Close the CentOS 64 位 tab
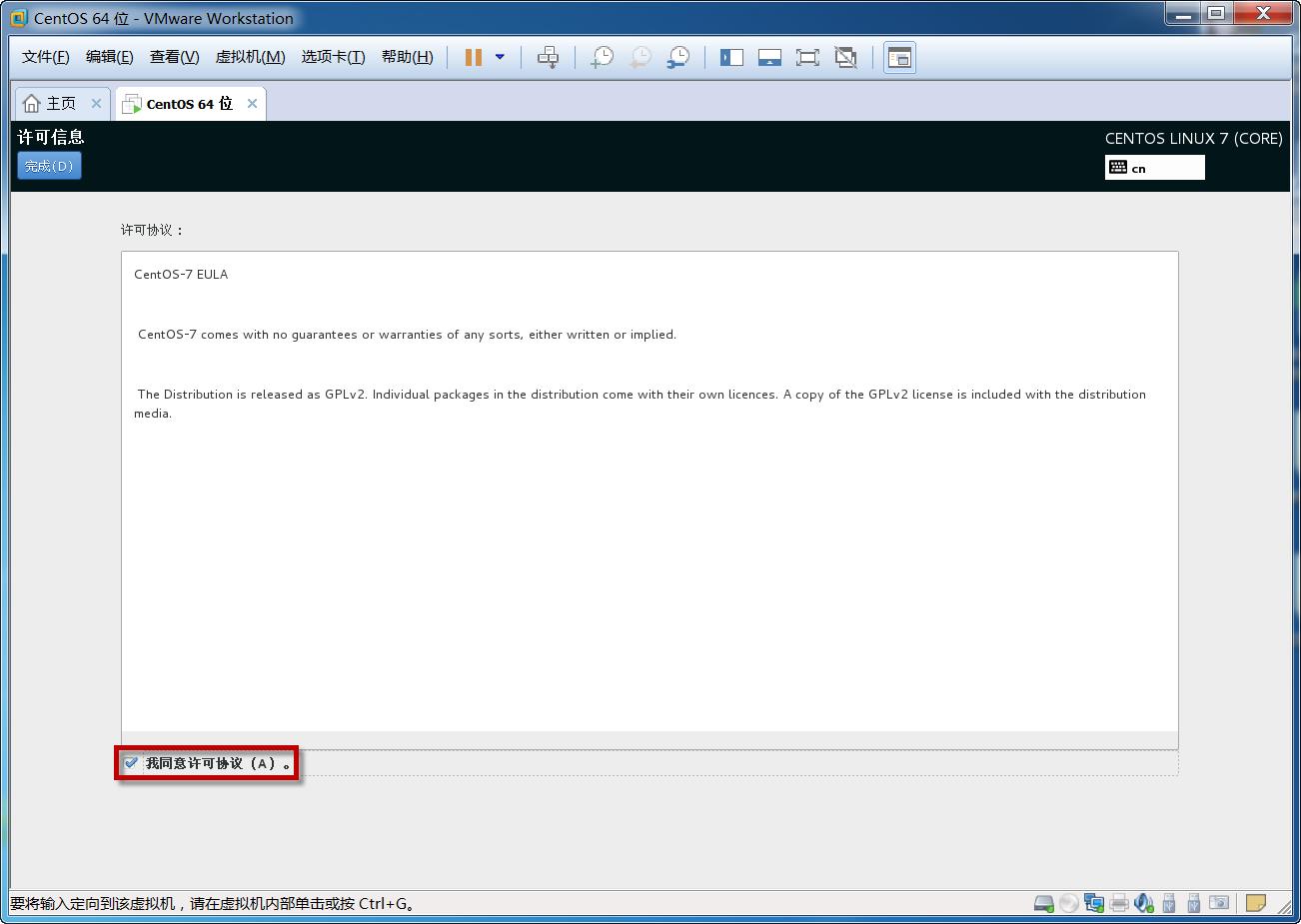 (x=252, y=103)
